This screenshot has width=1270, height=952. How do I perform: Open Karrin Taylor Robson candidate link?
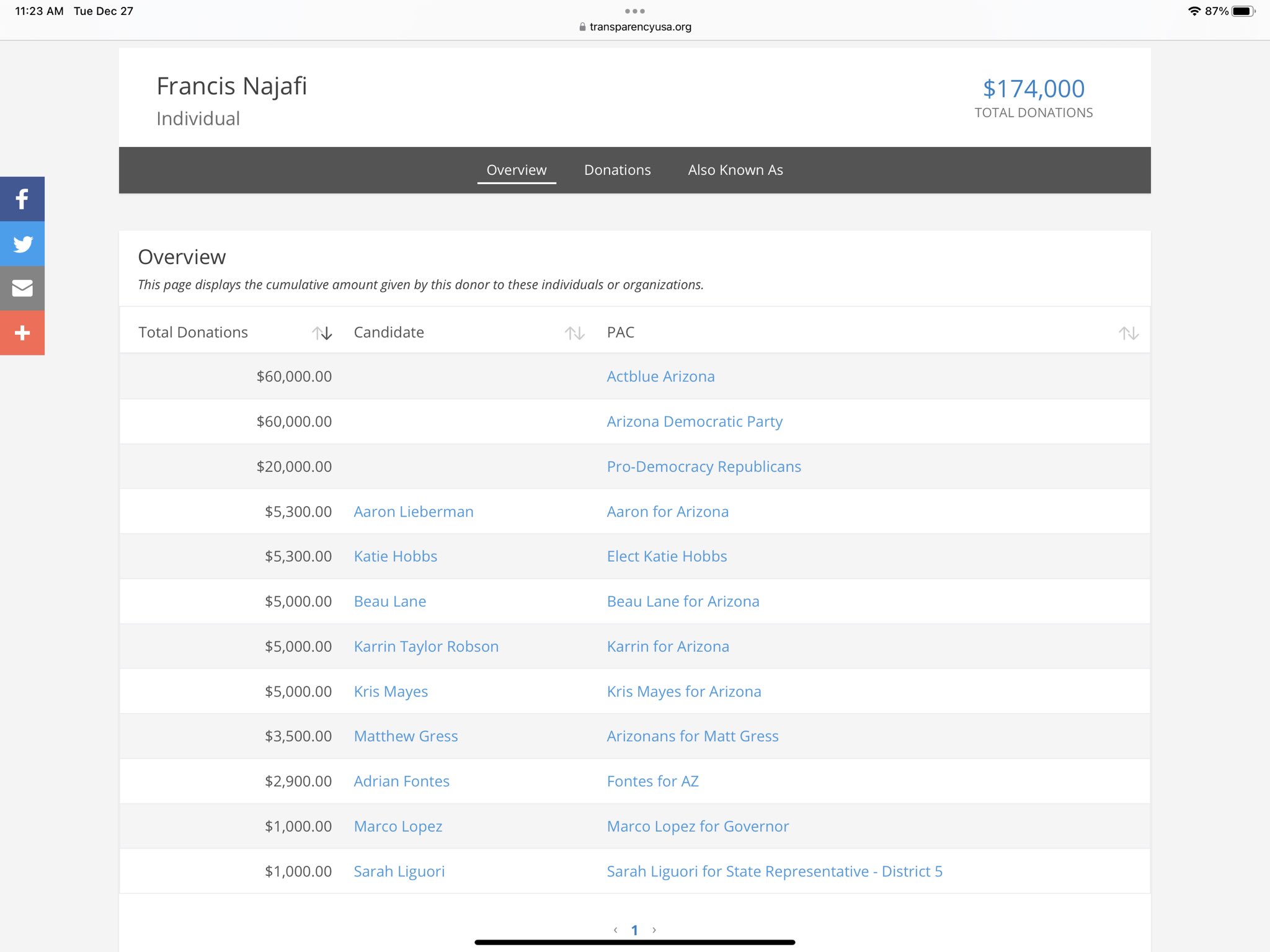coord(425,646)
